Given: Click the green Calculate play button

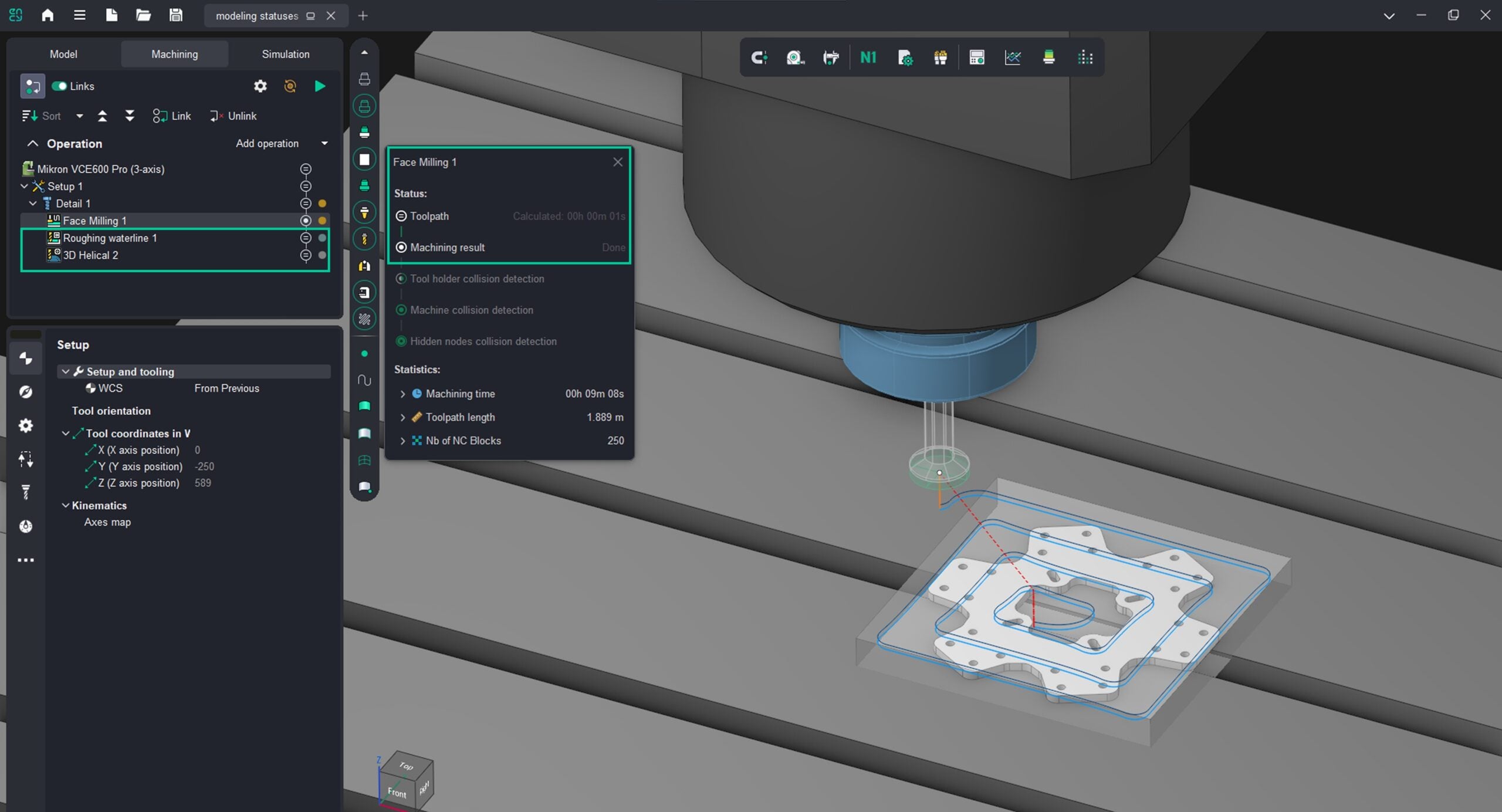Looking at the screenshot, I should tap(320, 86).
